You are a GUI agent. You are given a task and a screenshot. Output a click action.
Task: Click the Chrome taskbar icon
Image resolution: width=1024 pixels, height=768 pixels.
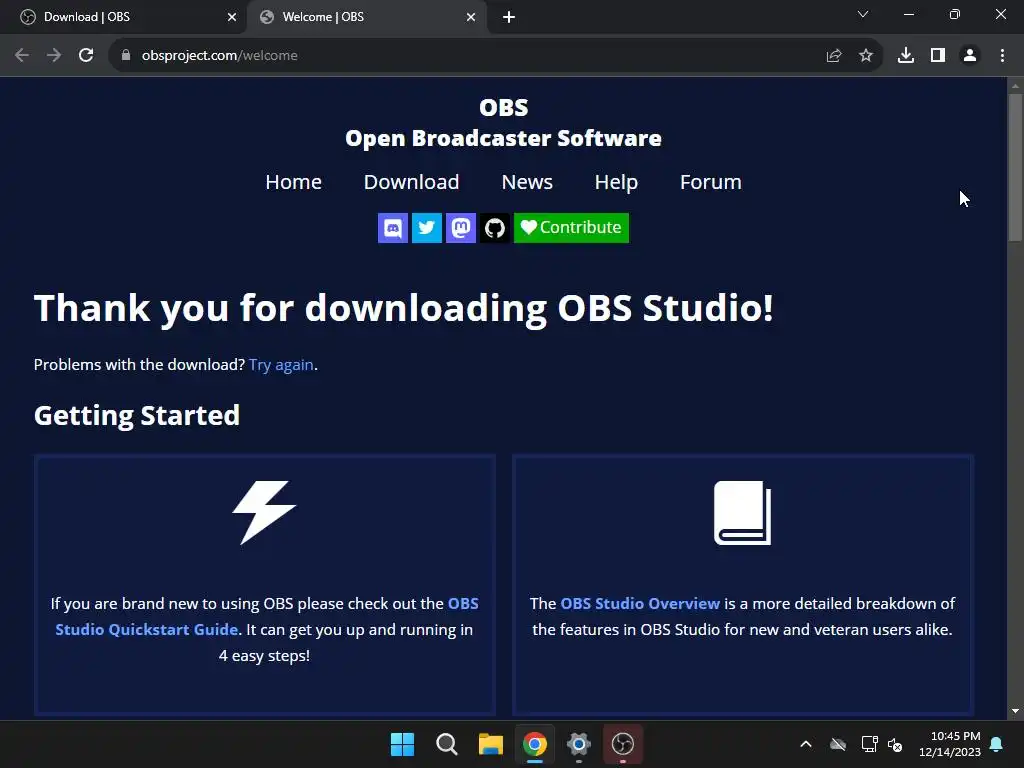535,744
